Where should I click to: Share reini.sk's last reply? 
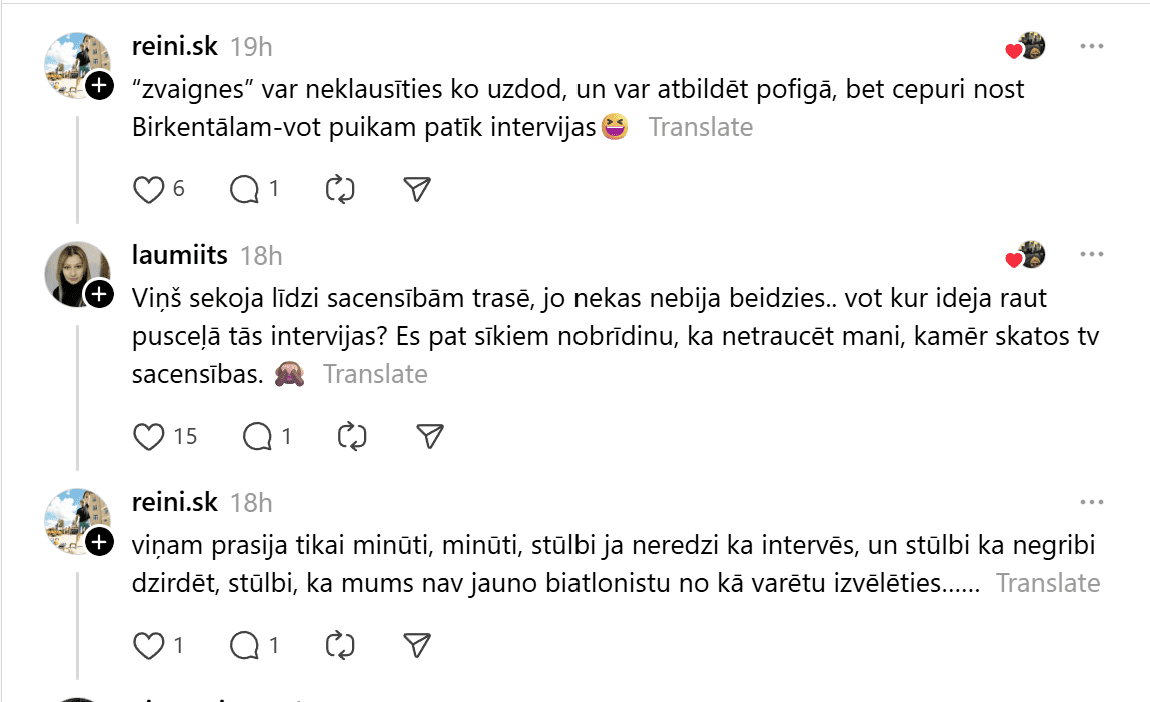(x=417, y=646)
